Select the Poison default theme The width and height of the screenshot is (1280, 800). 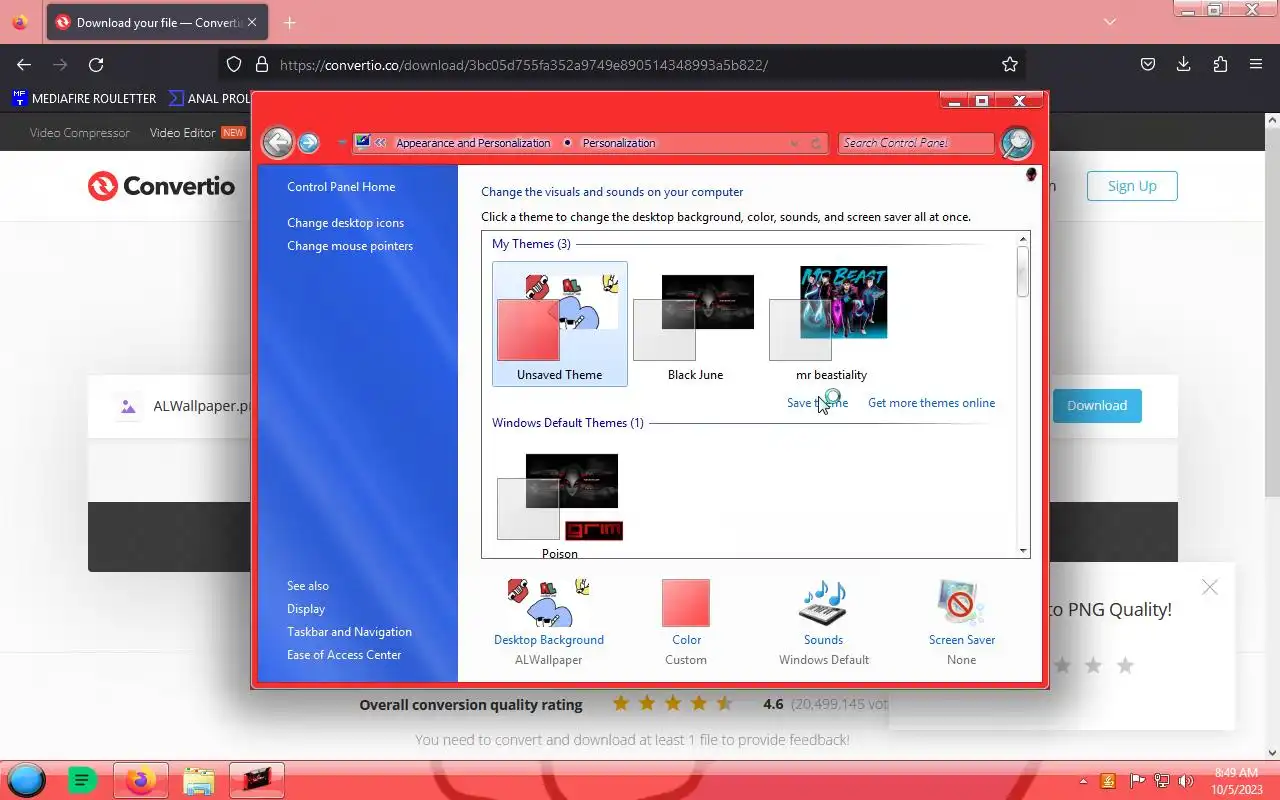point(560,503)
